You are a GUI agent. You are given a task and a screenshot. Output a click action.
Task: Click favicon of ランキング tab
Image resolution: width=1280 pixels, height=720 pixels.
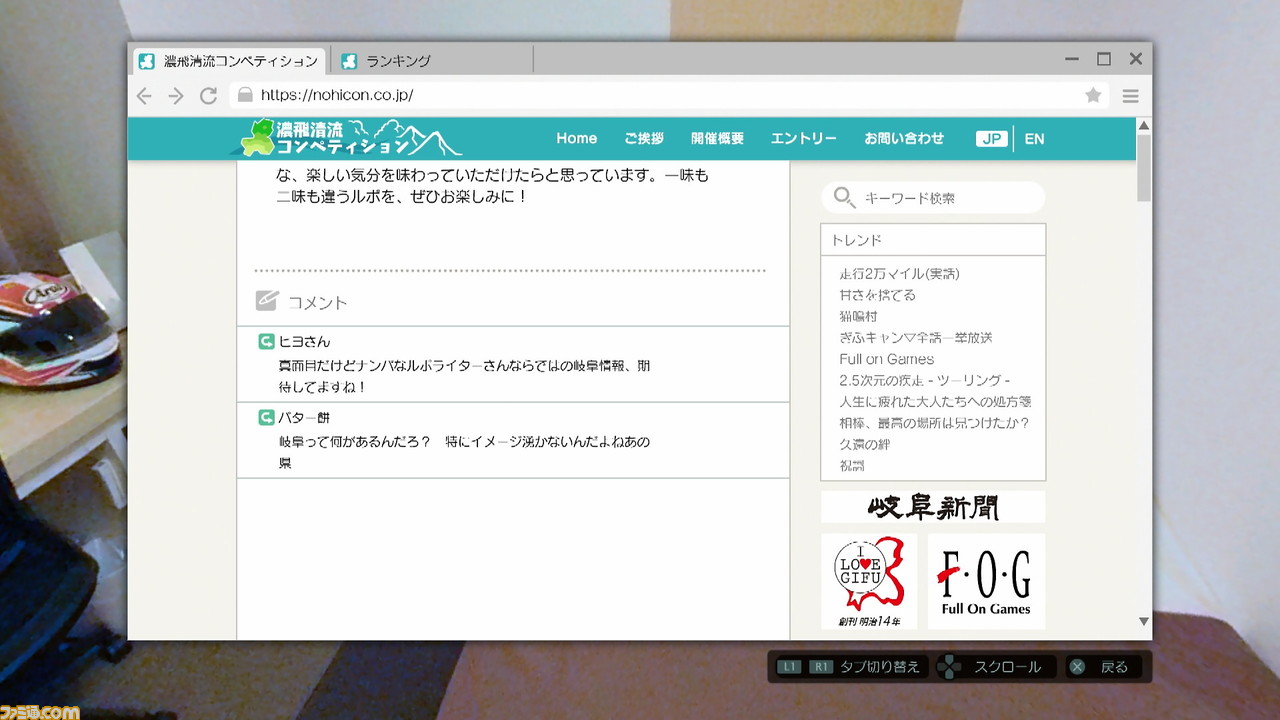(349, 61)
